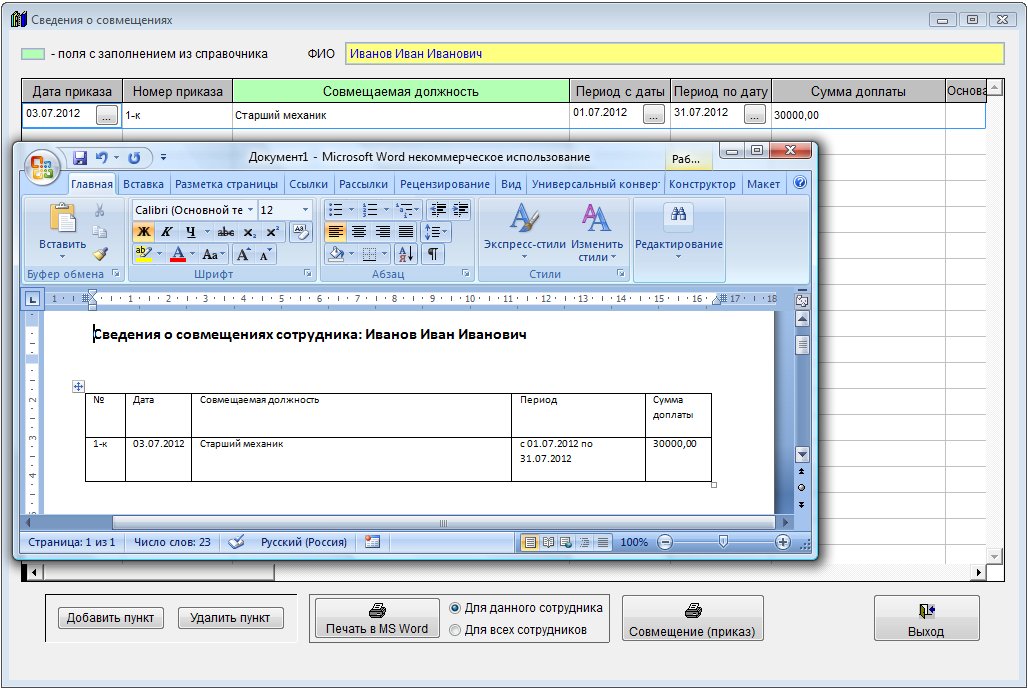
Task: Center-align text using ribbon alignment icon
Action: tap(359, 232)
